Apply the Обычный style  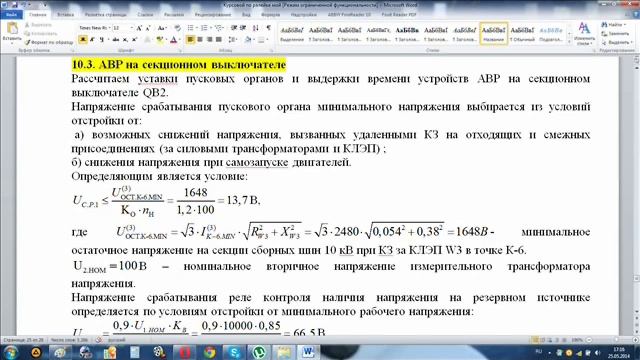click(x=522, y=33)
